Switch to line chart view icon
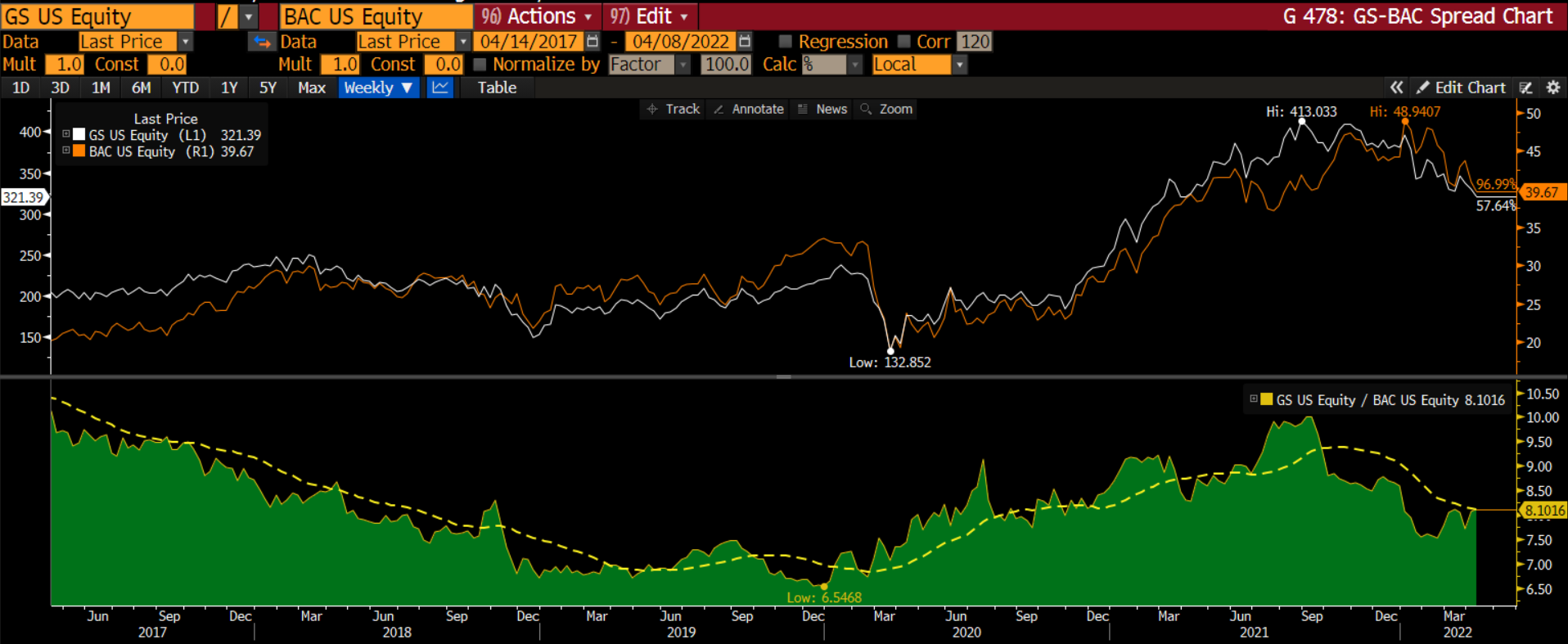 440,88
